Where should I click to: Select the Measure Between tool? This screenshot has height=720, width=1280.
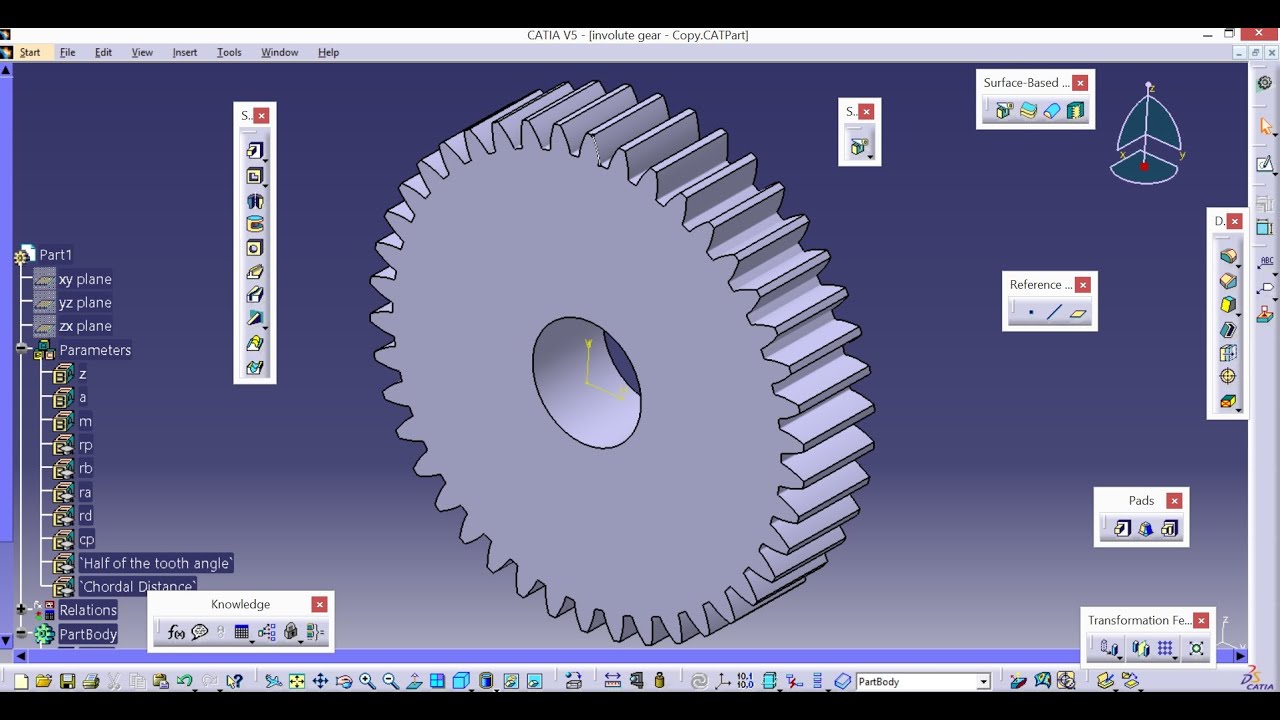613,681
